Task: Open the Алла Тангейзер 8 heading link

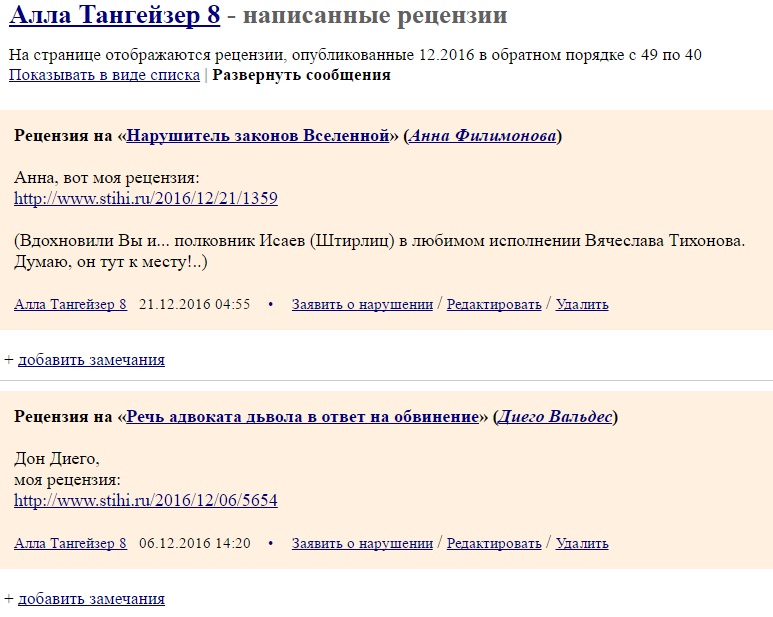Action: click(x=114, y=15)
